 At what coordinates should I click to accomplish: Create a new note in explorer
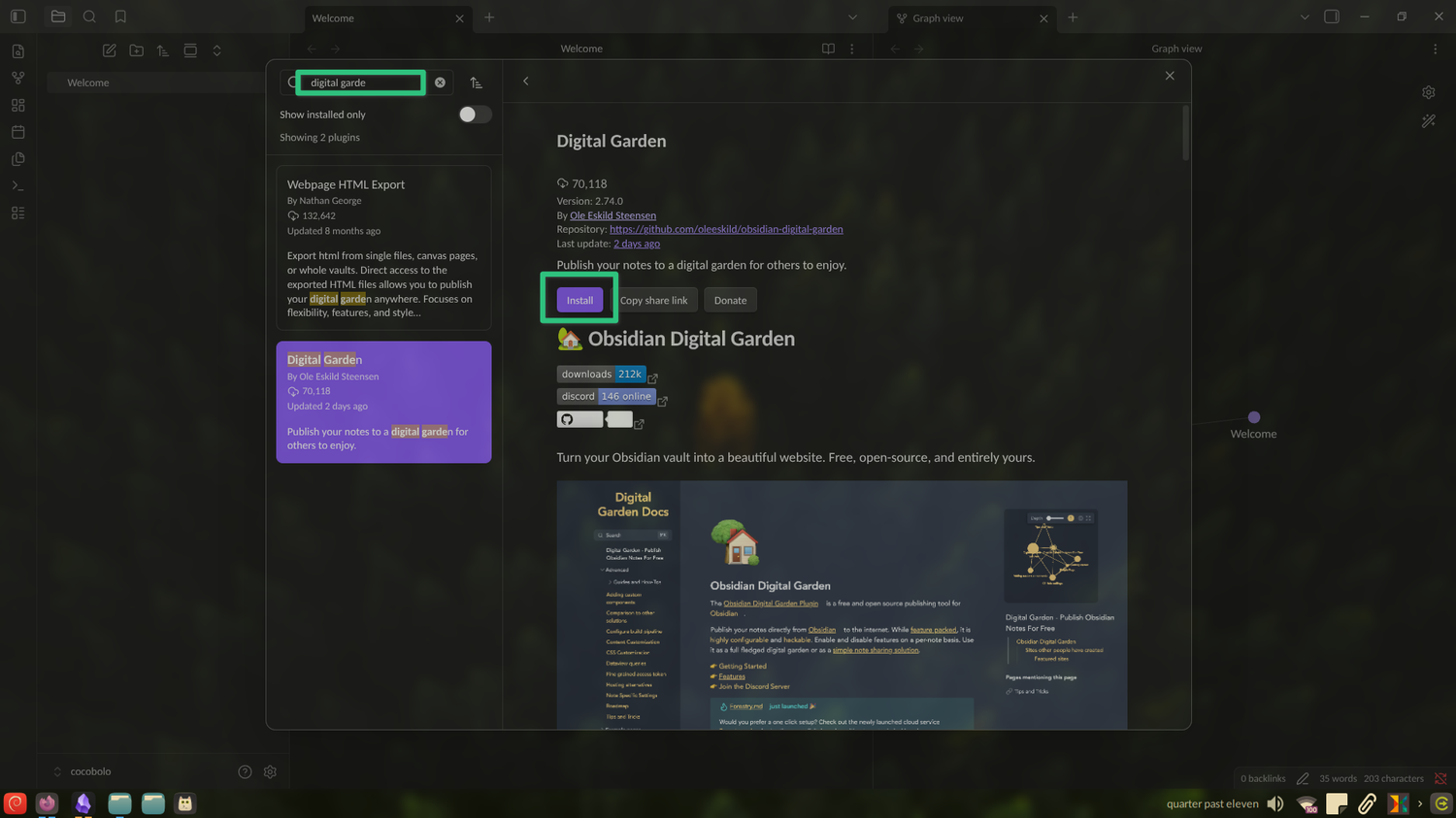[110, 50]
